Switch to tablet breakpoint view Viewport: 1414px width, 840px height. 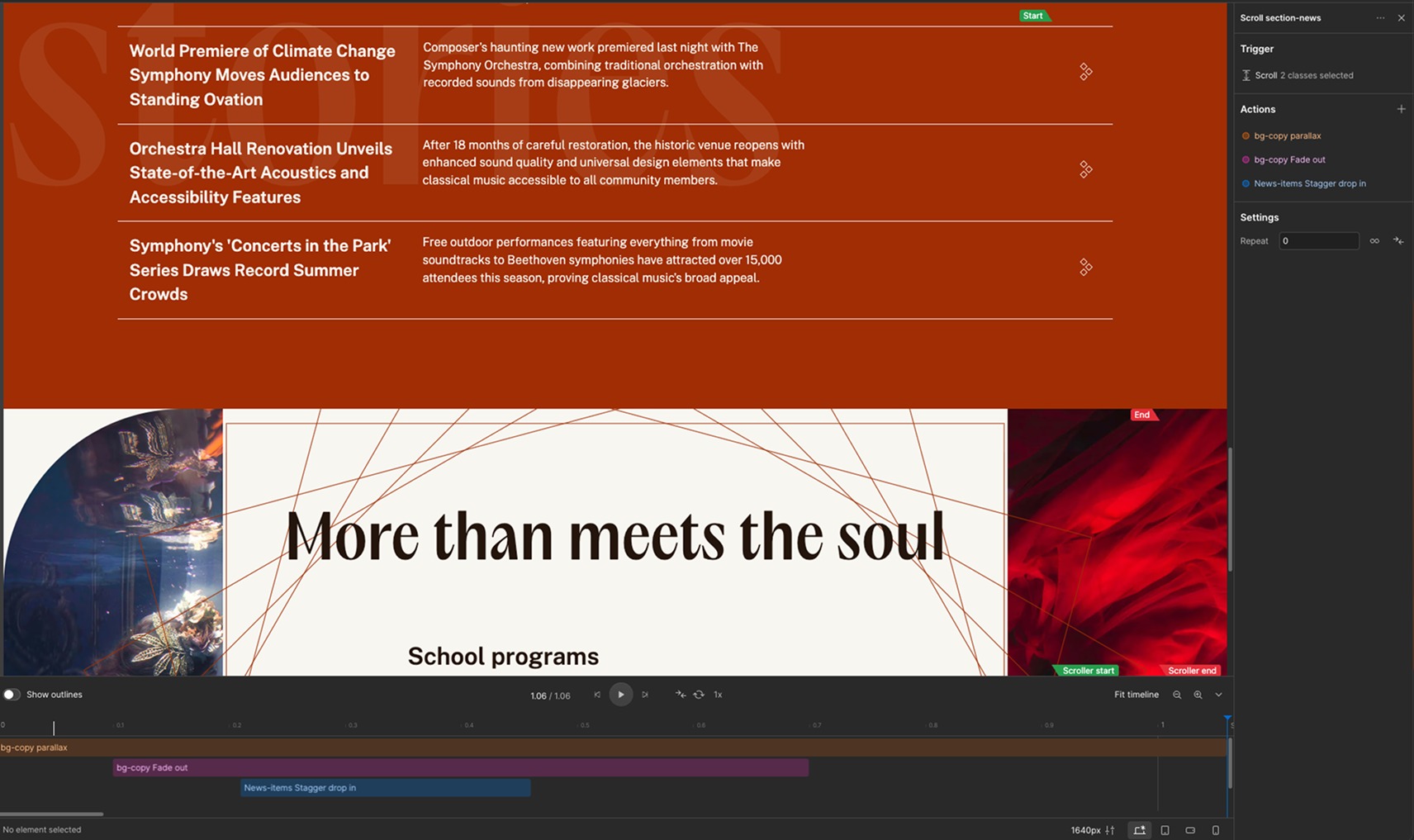click(x=1165, y=830)
